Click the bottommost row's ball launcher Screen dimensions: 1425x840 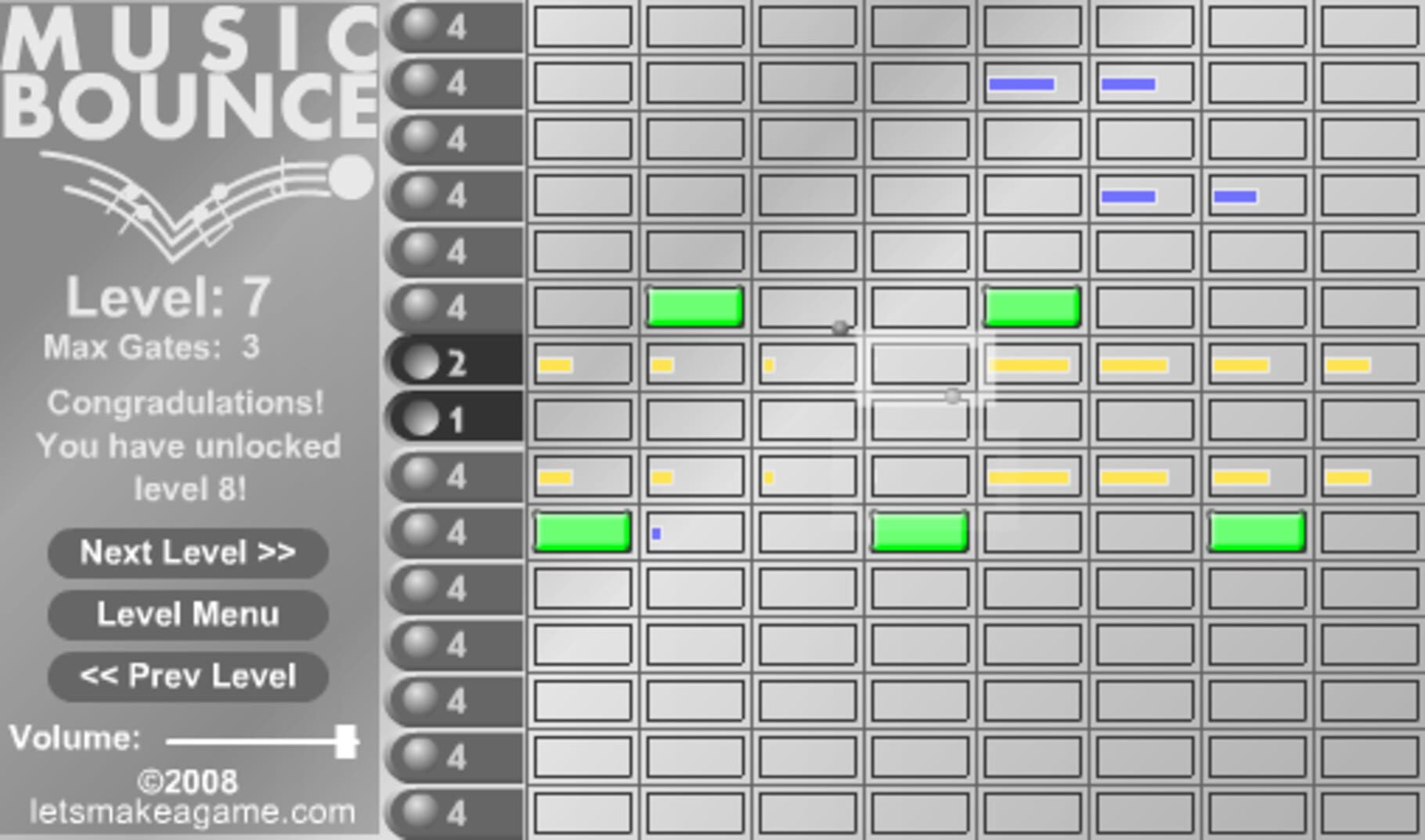454,813
